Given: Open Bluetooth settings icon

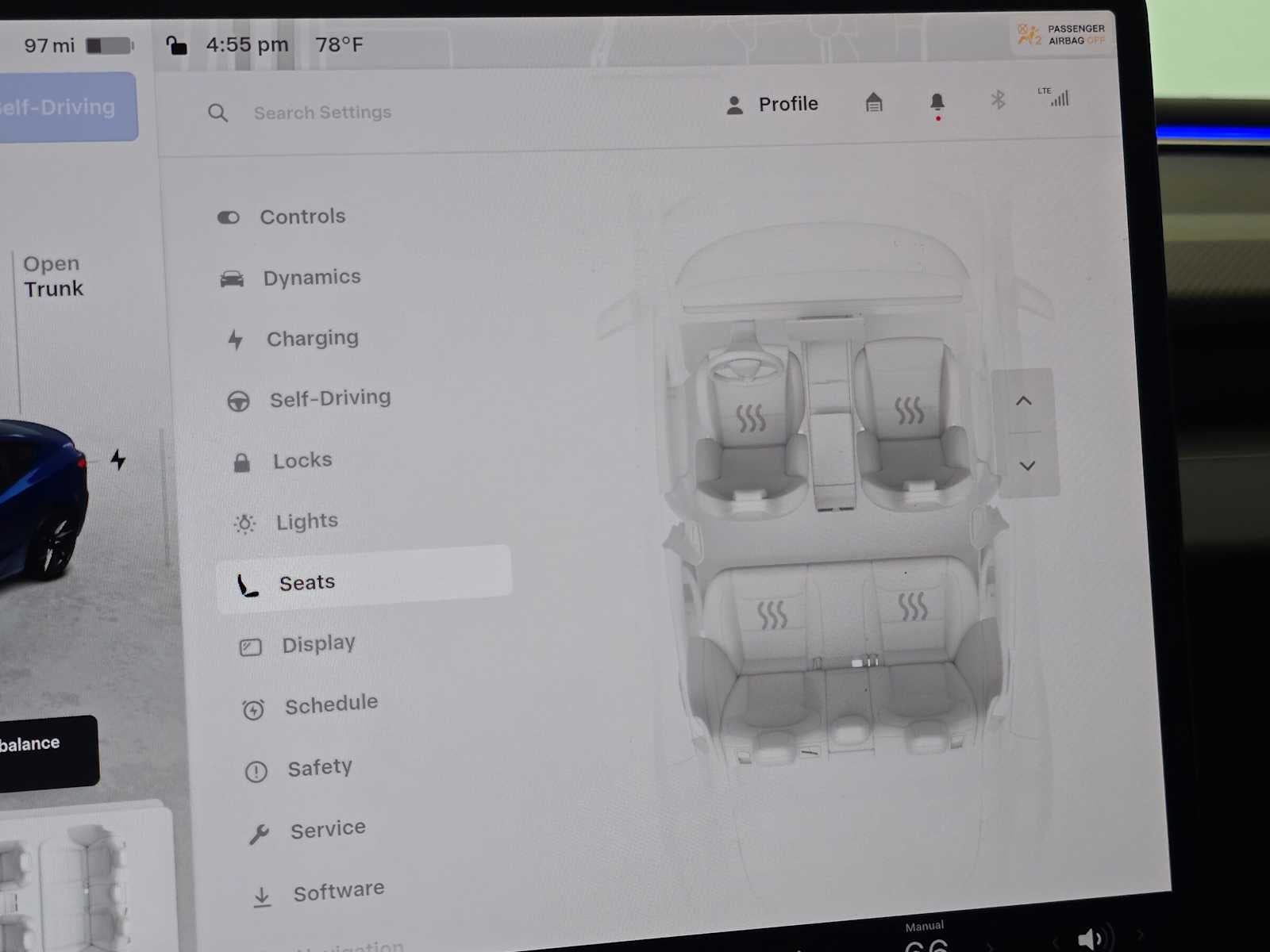Looking at the screenshot, I should coord(999,100).
